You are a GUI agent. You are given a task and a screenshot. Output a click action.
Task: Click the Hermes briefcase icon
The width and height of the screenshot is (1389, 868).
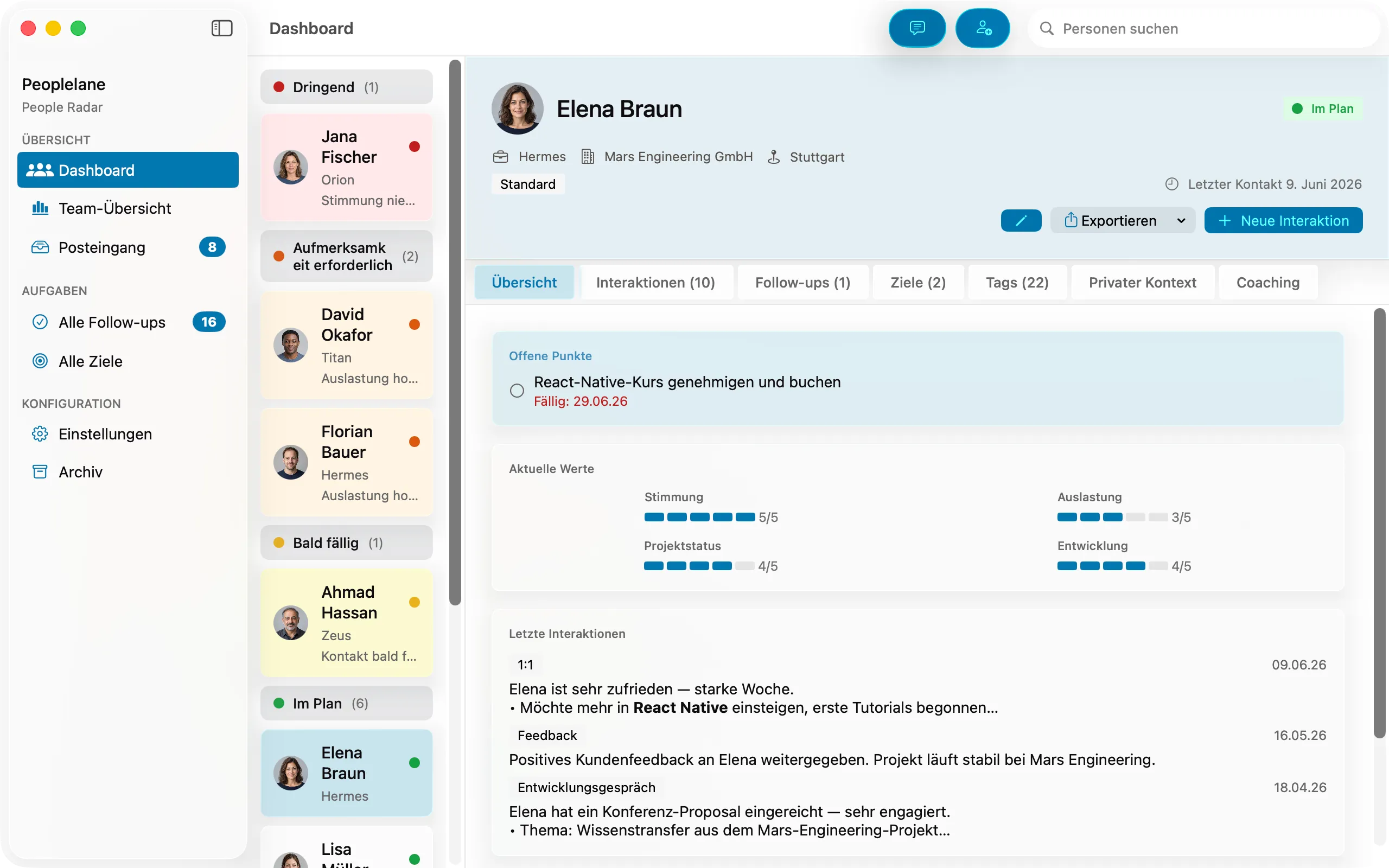tap(500, 157)
